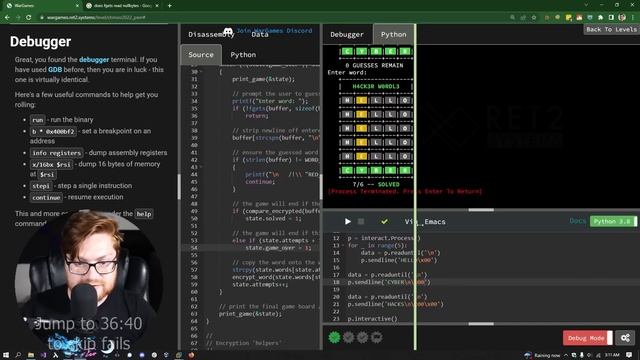The image size is (640, 360).
Task: Click the 'run' command text
Action: (x=37, y=120)
